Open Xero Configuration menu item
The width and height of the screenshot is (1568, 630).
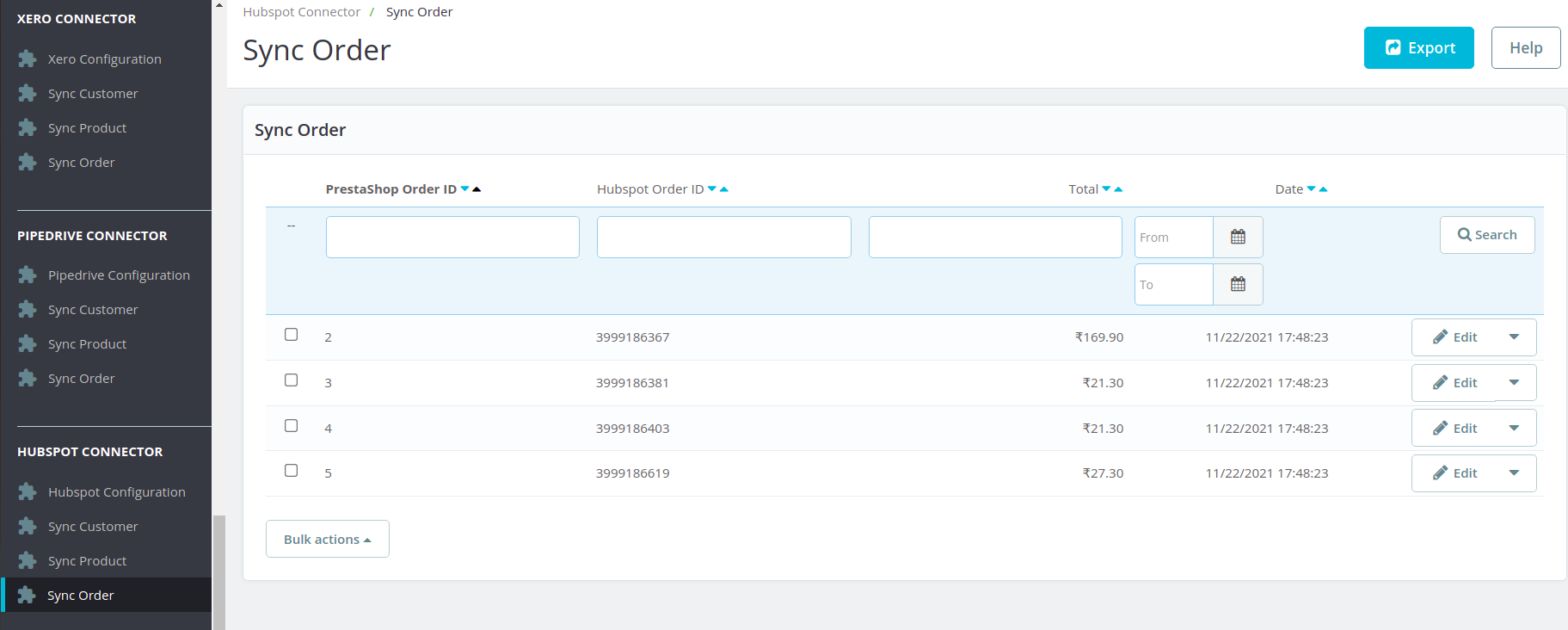tap(105, 59)
